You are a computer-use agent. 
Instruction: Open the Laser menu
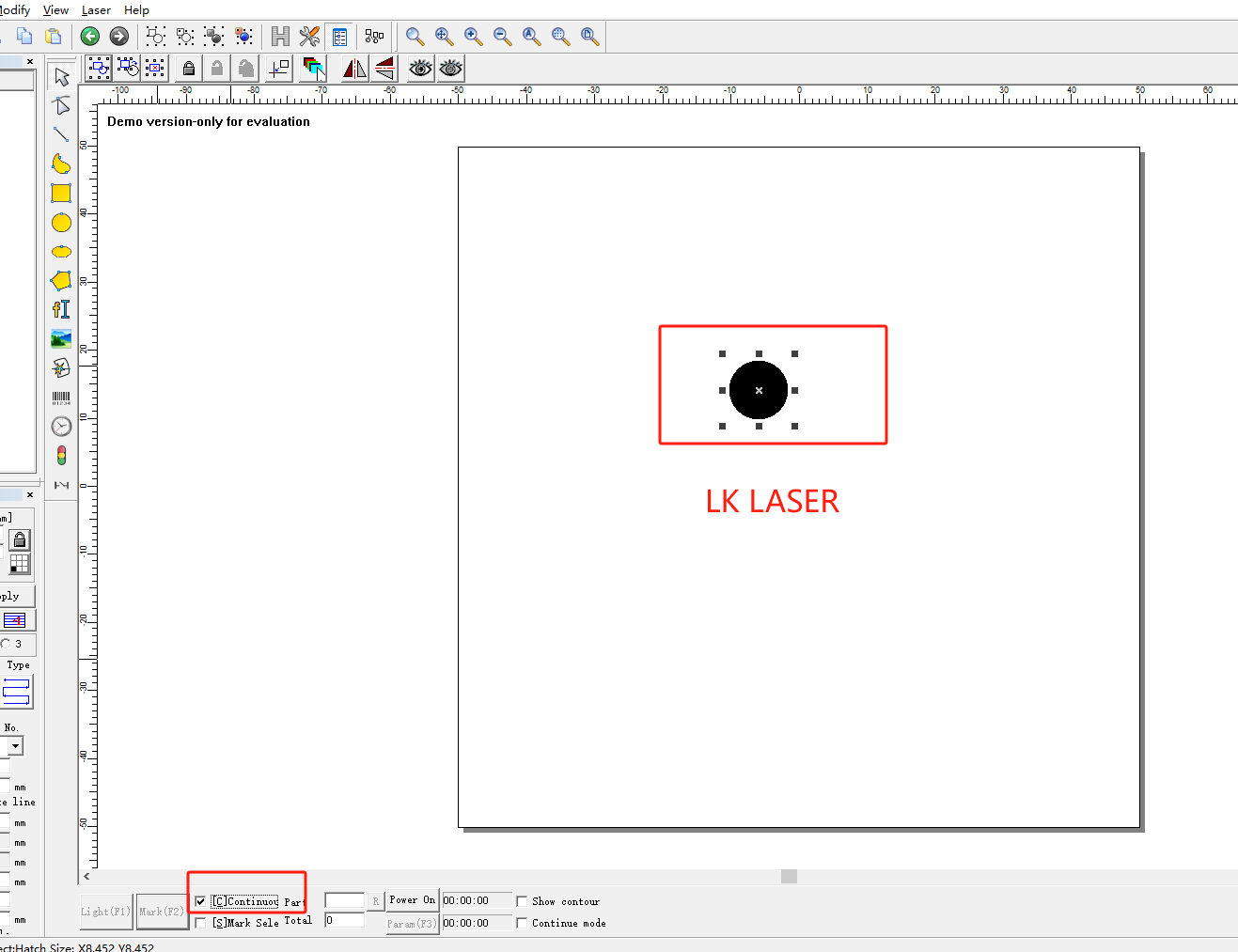[96, 10]
